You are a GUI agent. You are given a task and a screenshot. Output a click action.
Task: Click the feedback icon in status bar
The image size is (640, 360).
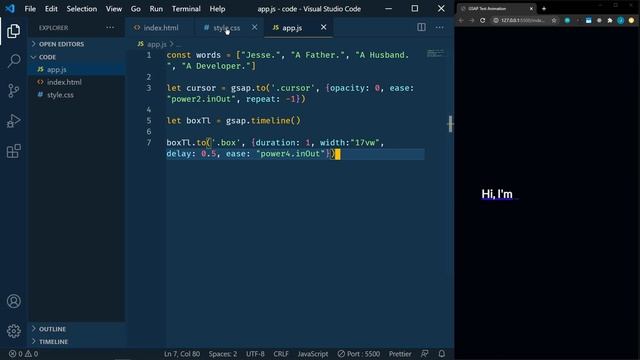[424, 354]
